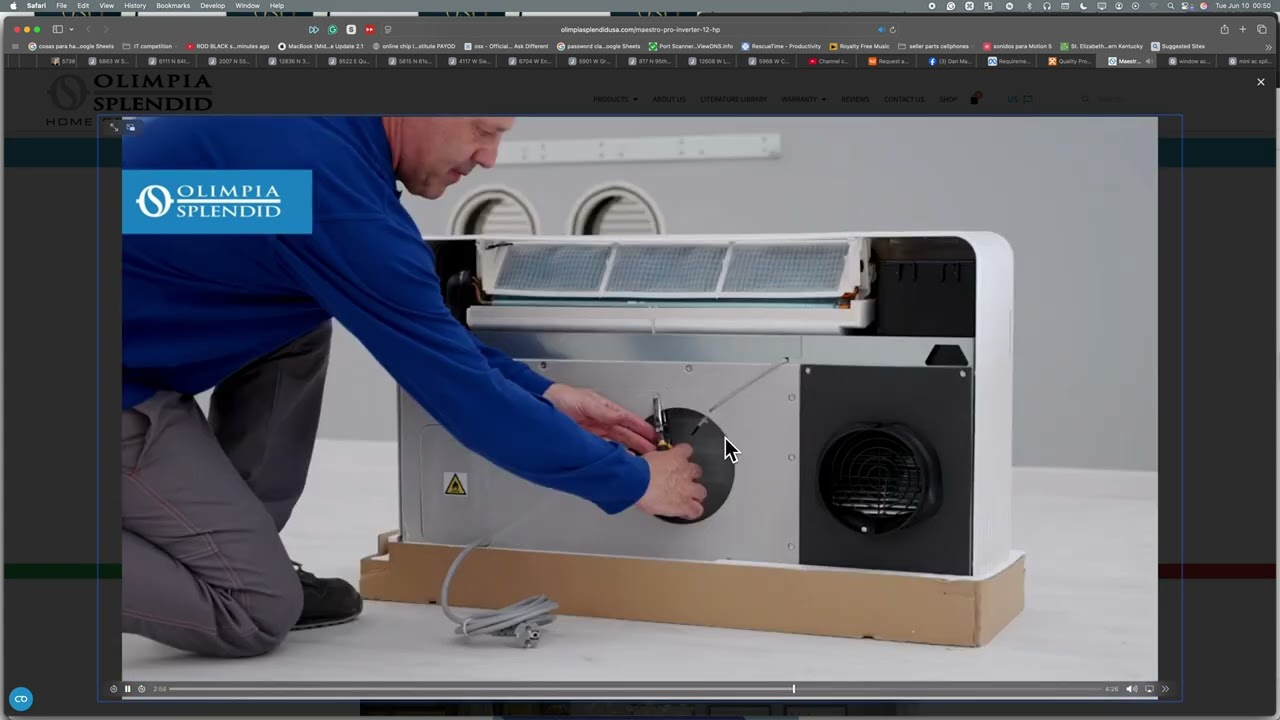Skip back using the rewind icon left of pause
This screenshot has height=720, width=1280.
(113, 689)
